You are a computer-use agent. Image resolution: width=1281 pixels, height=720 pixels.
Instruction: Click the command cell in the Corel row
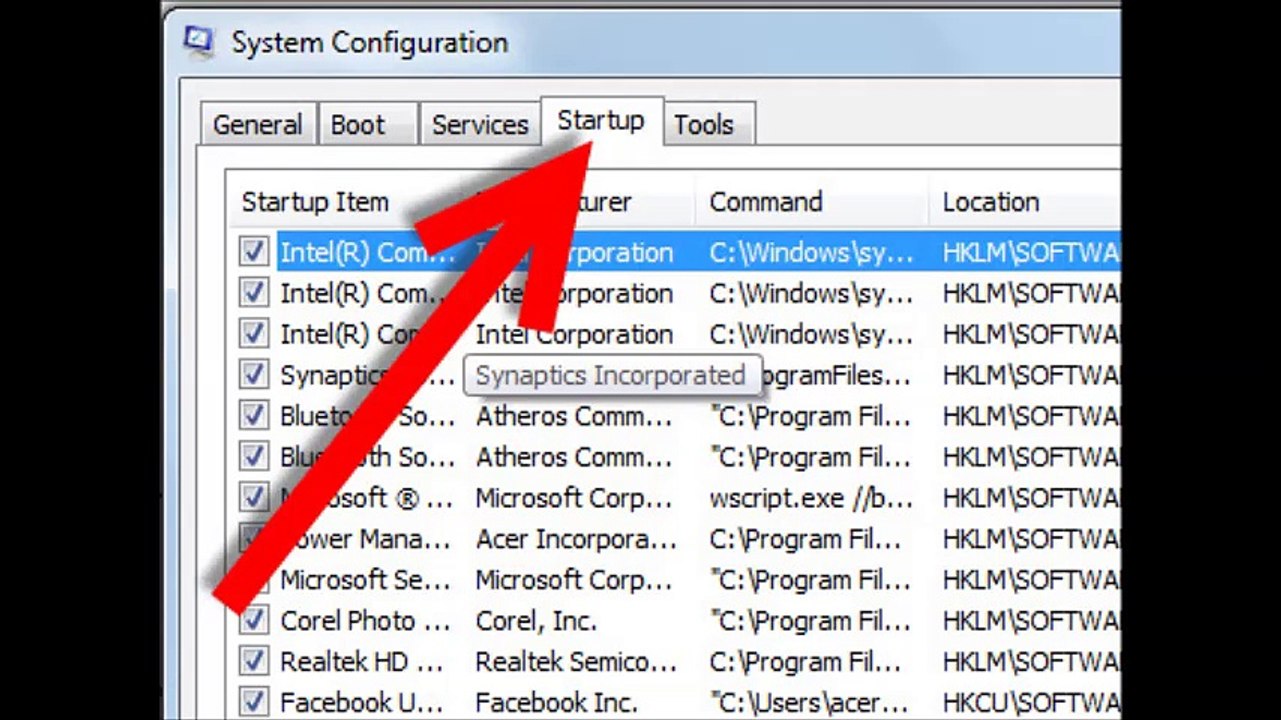tap(810, 621)
